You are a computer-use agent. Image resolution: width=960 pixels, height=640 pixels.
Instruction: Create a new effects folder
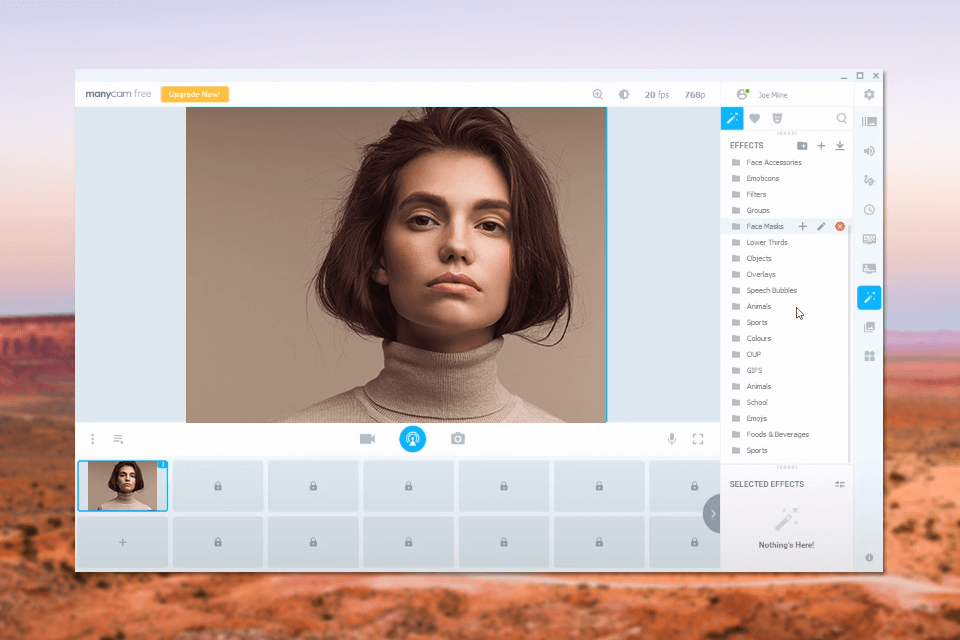(x=801, y=145)
